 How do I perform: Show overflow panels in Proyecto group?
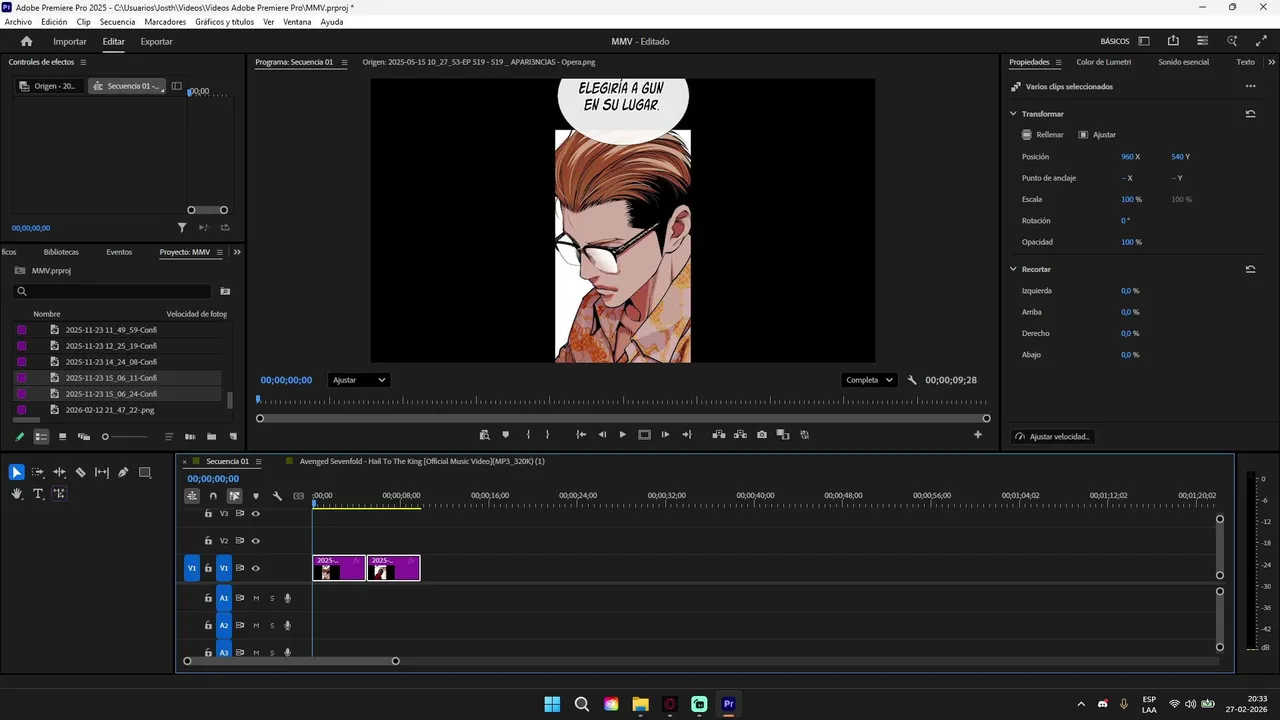click(237, 252)
